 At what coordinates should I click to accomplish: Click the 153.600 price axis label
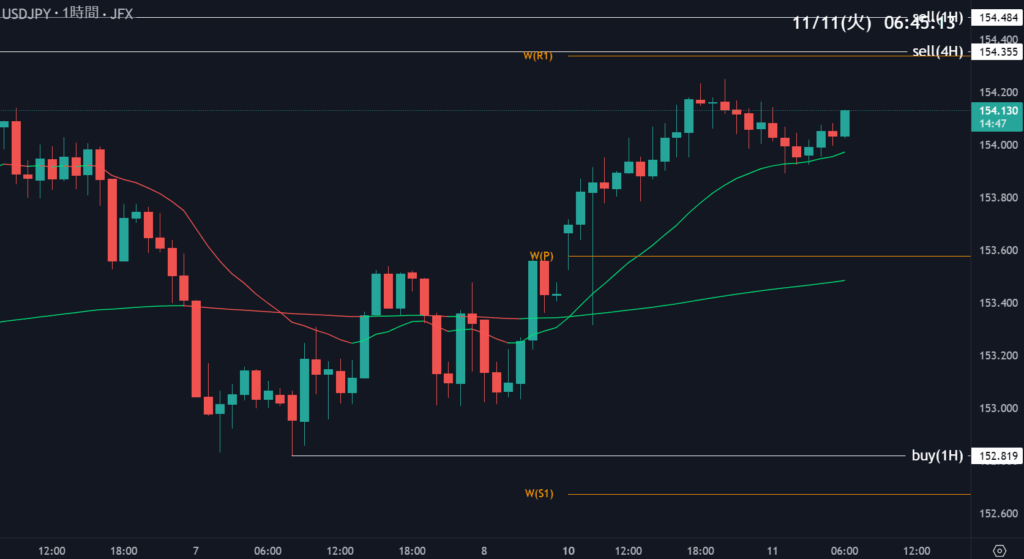[x=998, y=251]
